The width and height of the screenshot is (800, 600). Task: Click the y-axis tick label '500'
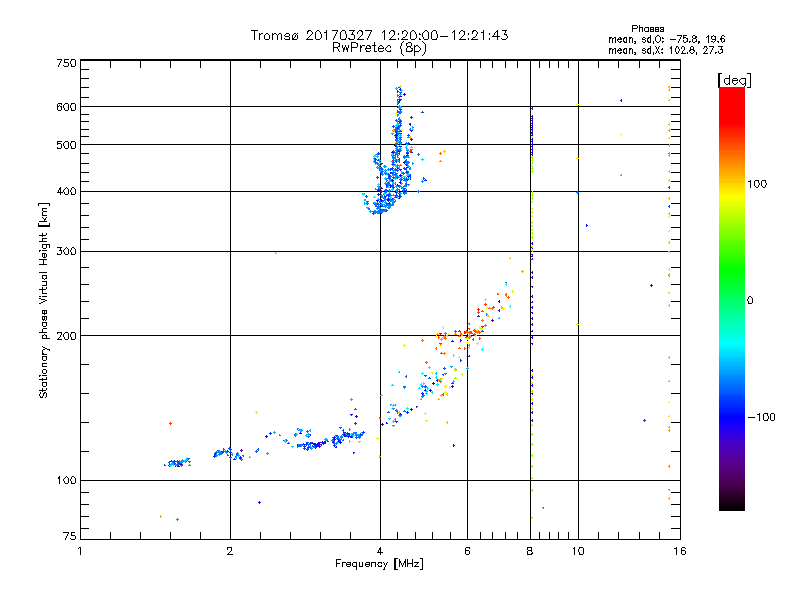pos(66,145)
